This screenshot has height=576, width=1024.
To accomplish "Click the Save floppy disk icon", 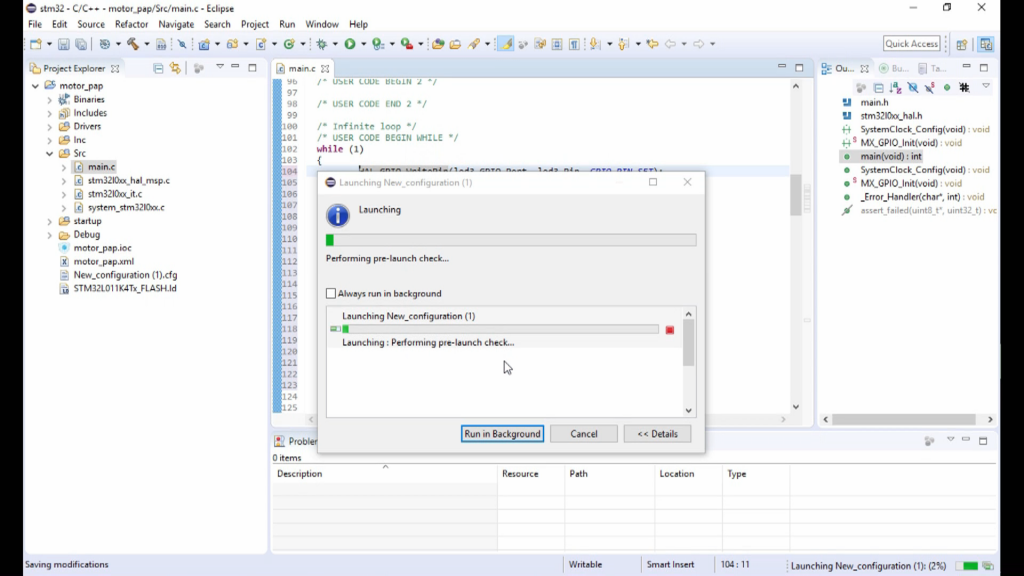I will 63,44.
